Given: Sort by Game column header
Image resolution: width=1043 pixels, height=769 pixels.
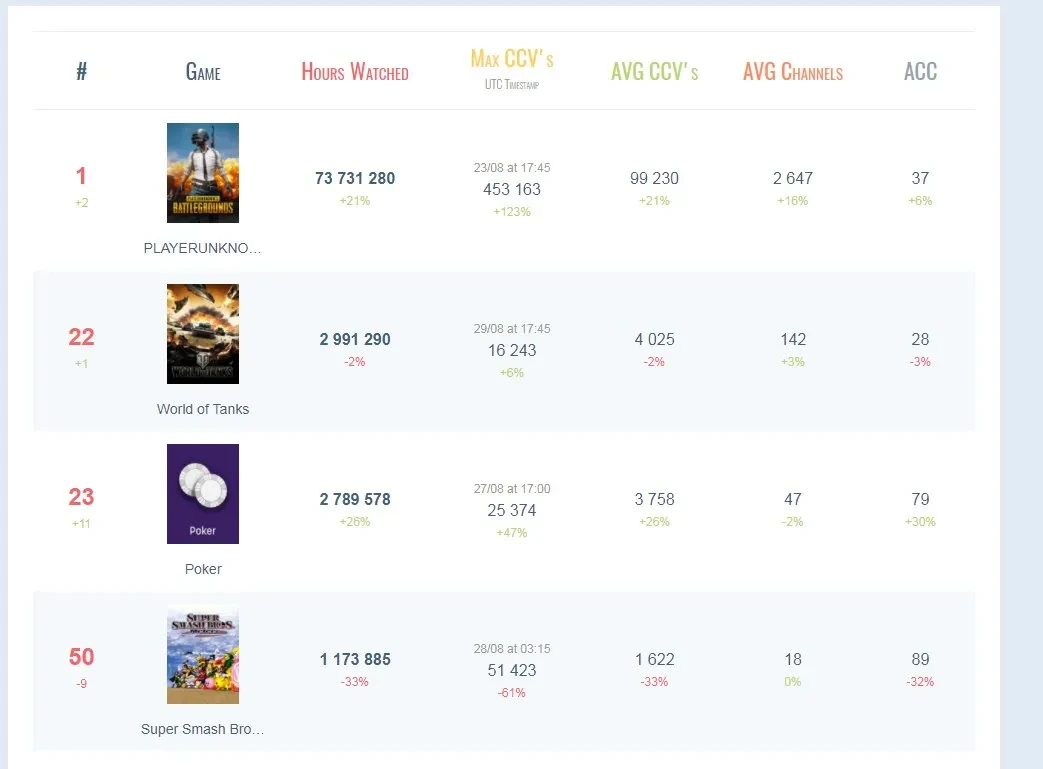Looking at the screenshot, I should (203, 72).
